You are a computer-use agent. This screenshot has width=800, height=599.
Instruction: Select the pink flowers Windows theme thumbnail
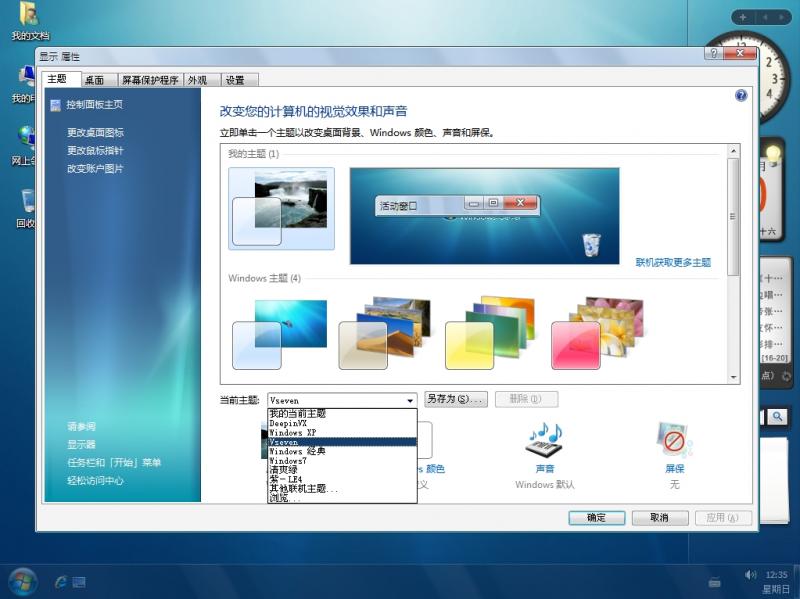(598, 333)
